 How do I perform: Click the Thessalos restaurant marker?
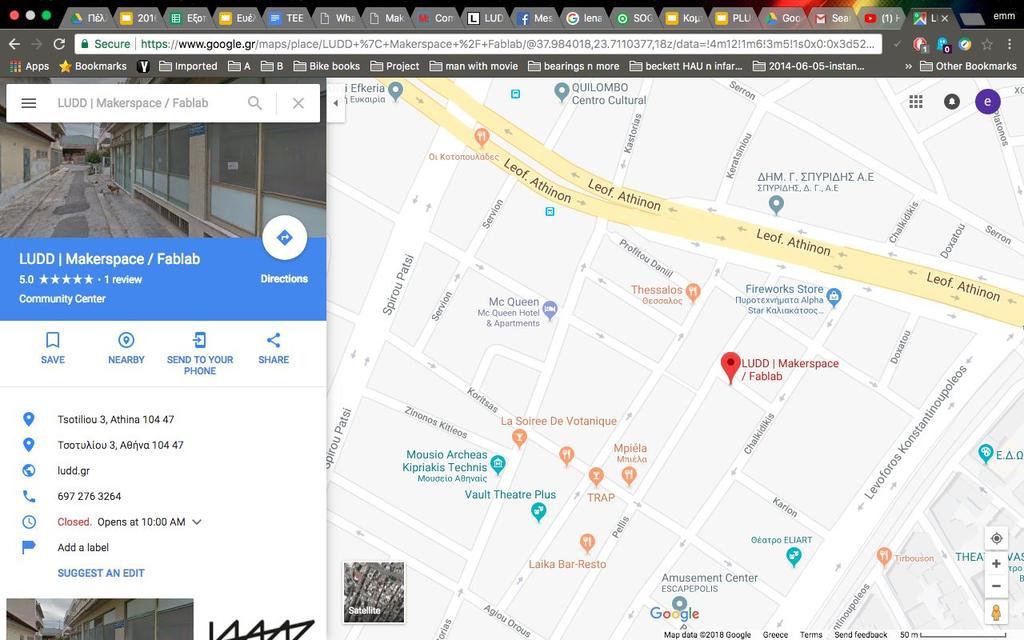coord(693,292)
